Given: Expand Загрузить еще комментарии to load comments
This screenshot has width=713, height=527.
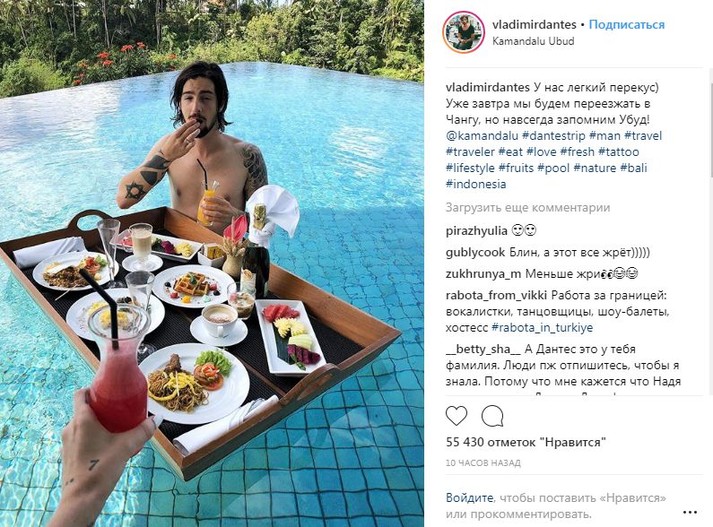Looking at the screenshot, I should coord(527,208).
